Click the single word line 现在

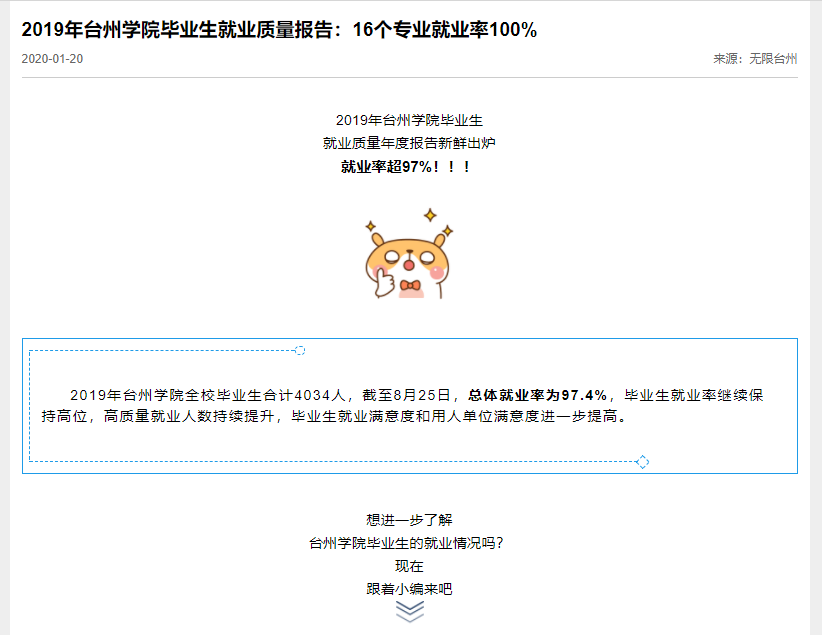pos(409,566)
